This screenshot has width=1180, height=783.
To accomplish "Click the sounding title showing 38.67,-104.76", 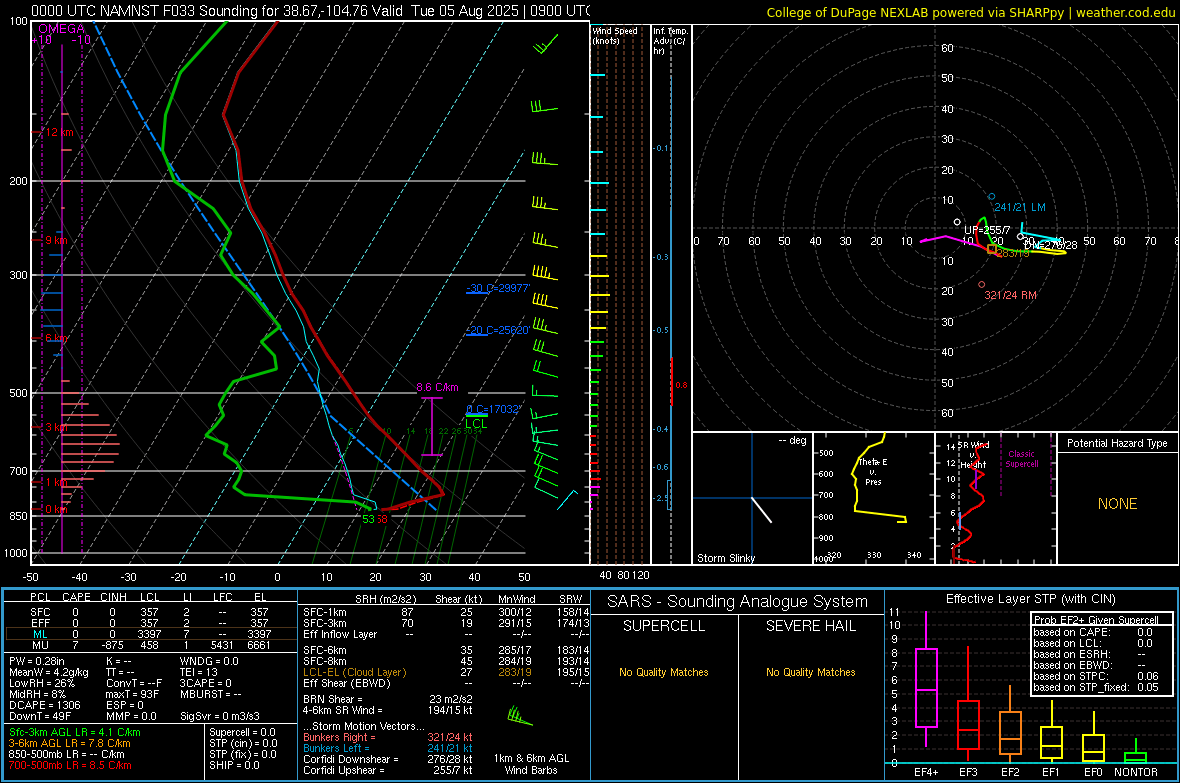I will (312, 11).
